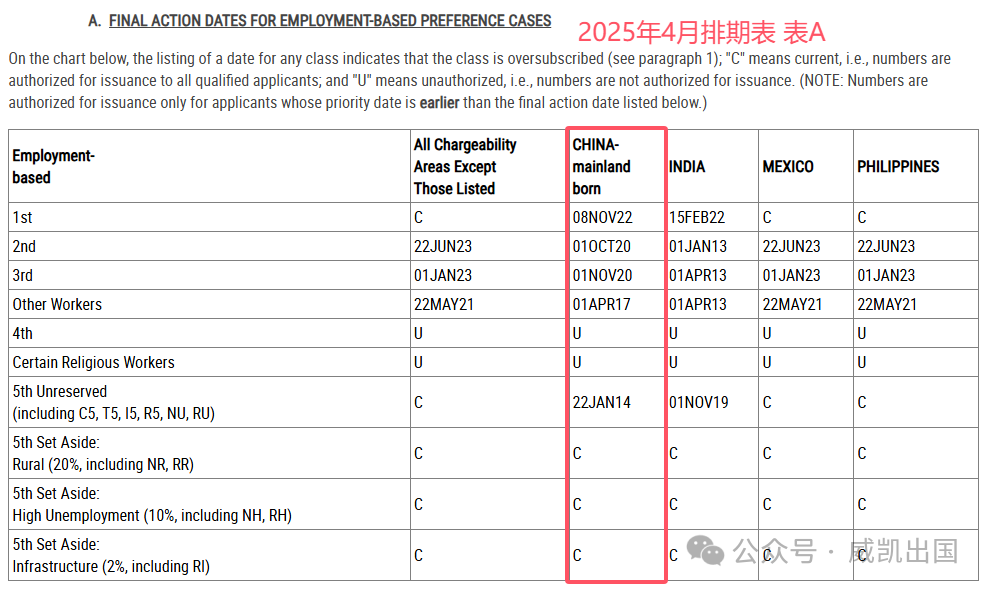This screenshot has height=591, width=990.
Task: Click Mexico 3rd preference date 01JAN23
Action: tap(791, 275)
